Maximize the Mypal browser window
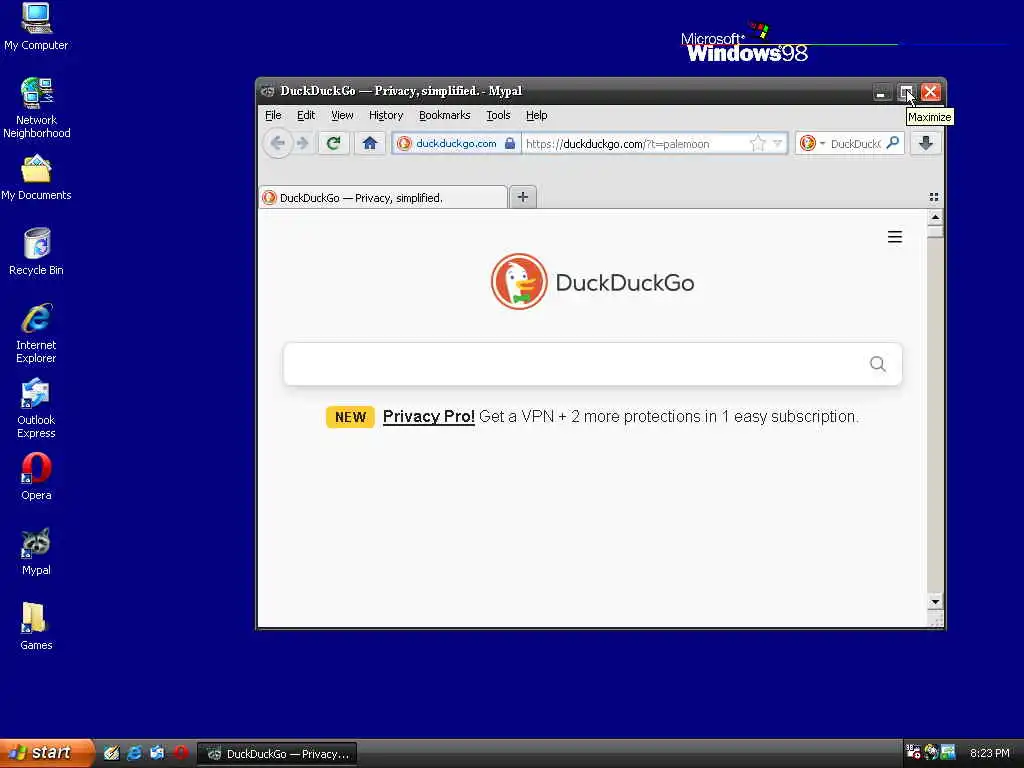Viewport: 1024px width, 768px height. pyautogui.click(x=906, y=92)
